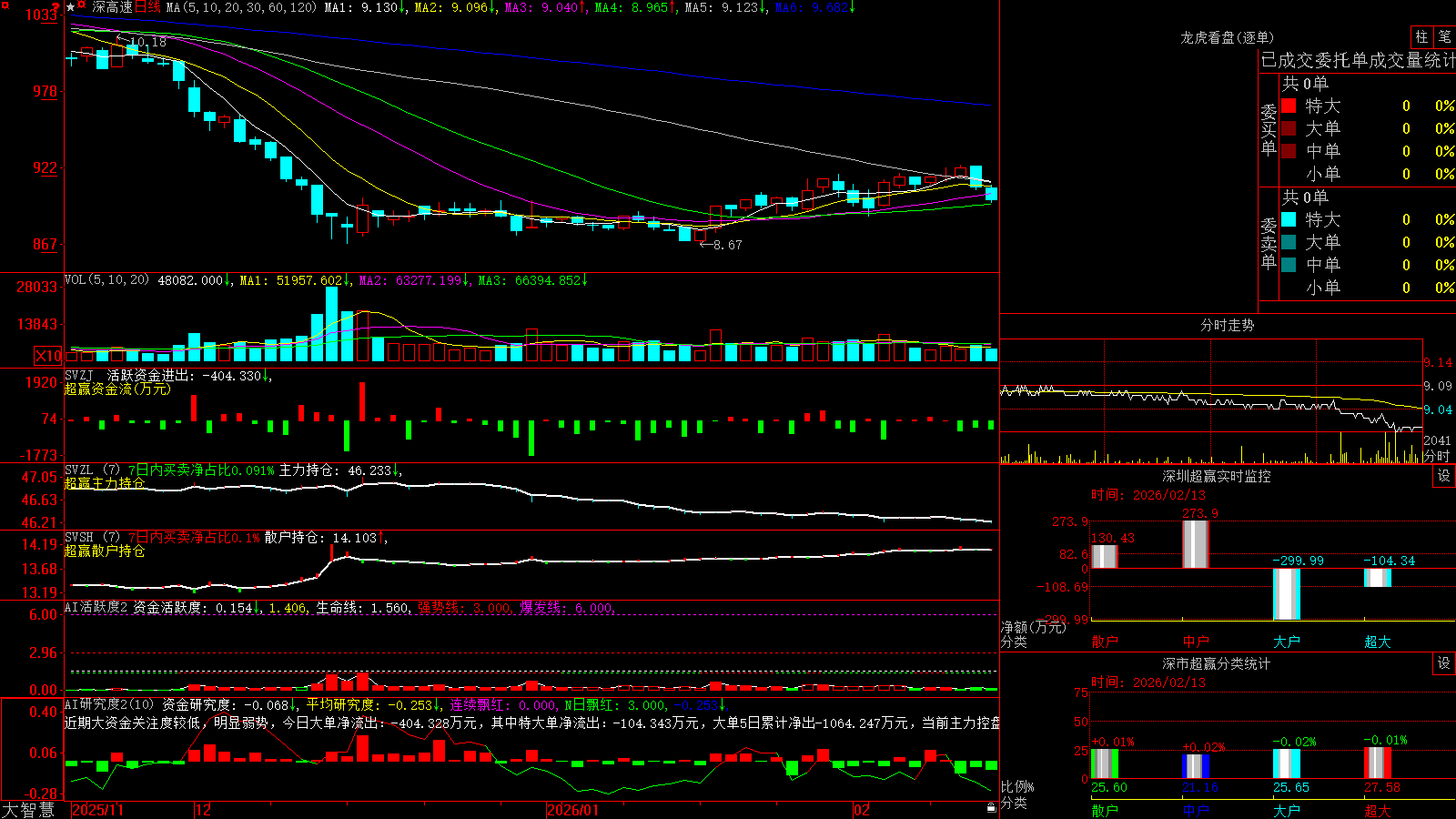Click the SVZL (7) indicator label

[x=92, y=470]
